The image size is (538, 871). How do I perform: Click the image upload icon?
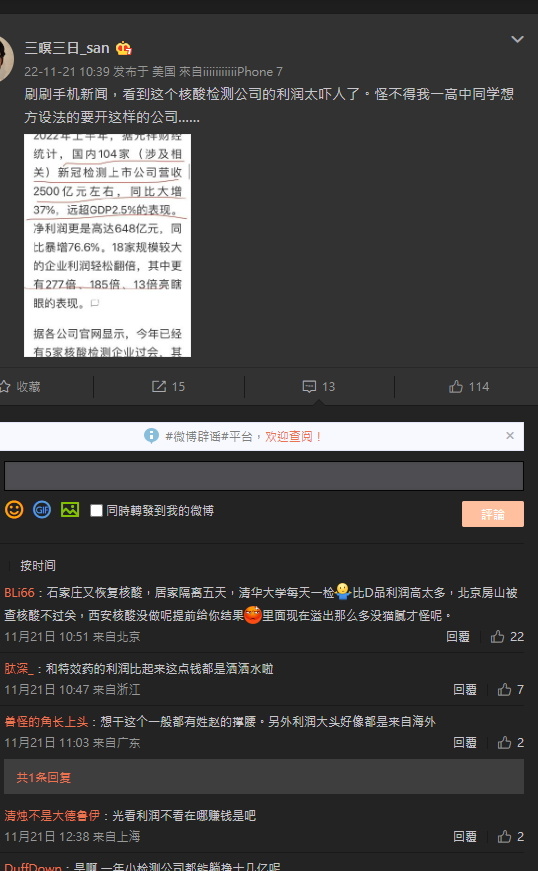click(70, 510)
